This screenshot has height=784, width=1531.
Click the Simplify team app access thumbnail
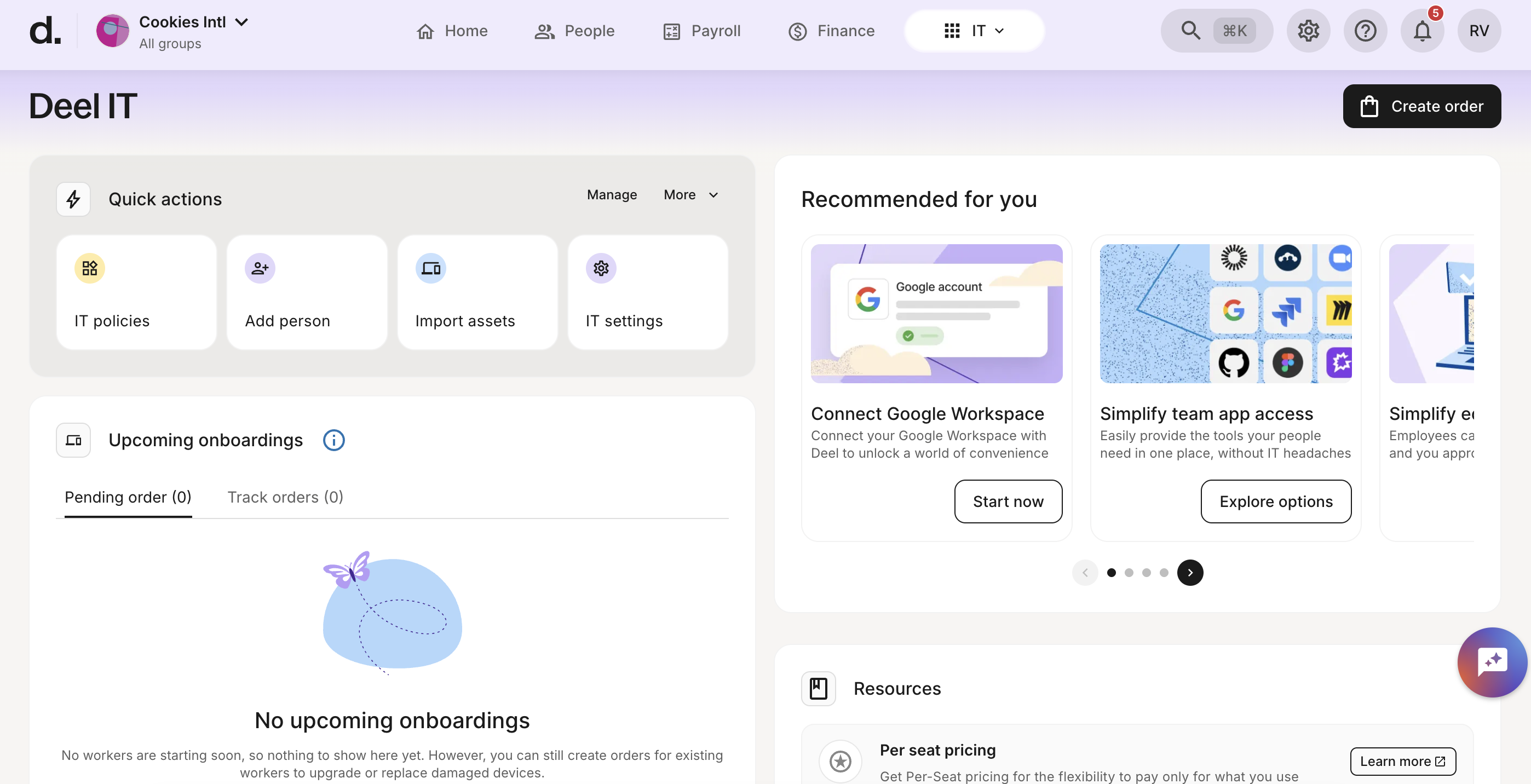tap(1225, 313)
